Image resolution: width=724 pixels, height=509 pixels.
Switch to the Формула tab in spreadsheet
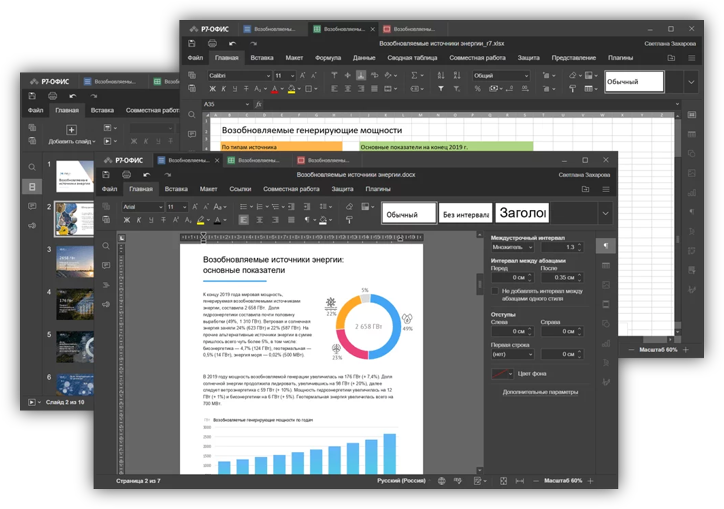click(327, 58)
